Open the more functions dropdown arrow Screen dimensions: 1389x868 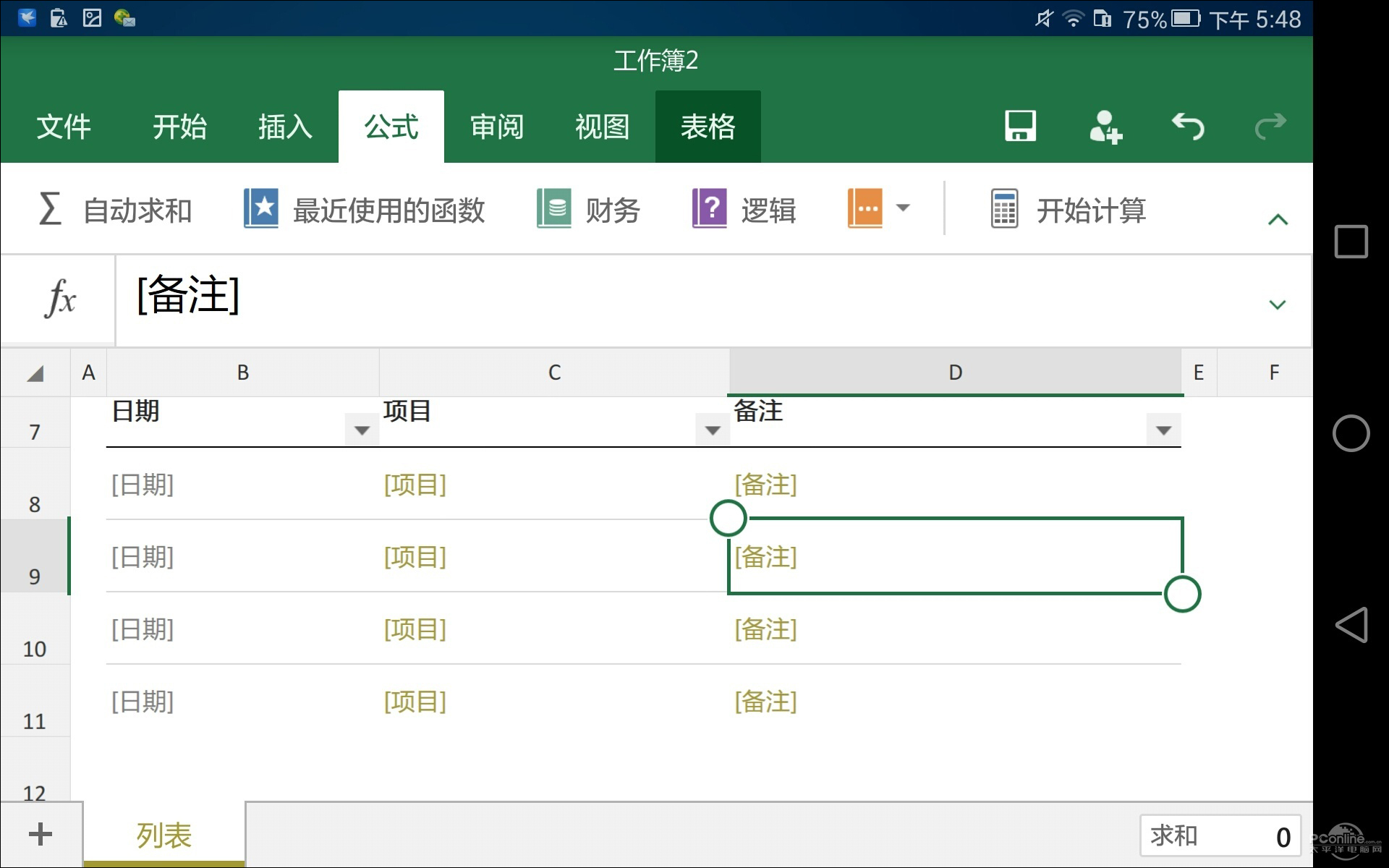tap(903, 208)
